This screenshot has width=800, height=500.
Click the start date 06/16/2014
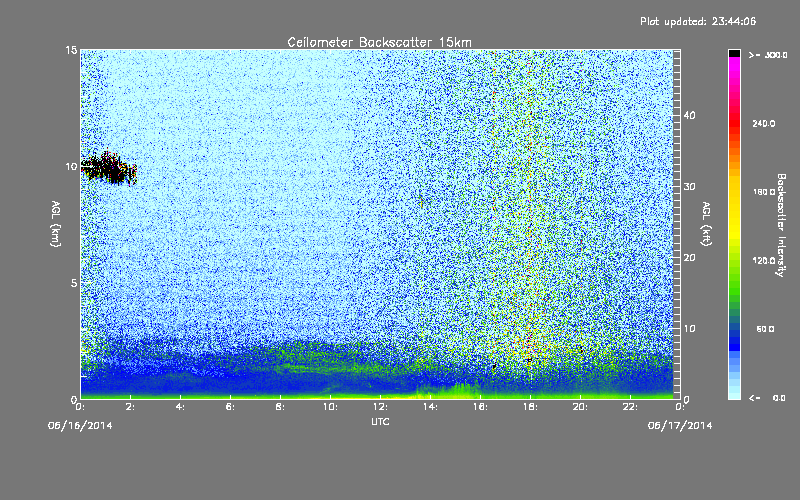81,426
